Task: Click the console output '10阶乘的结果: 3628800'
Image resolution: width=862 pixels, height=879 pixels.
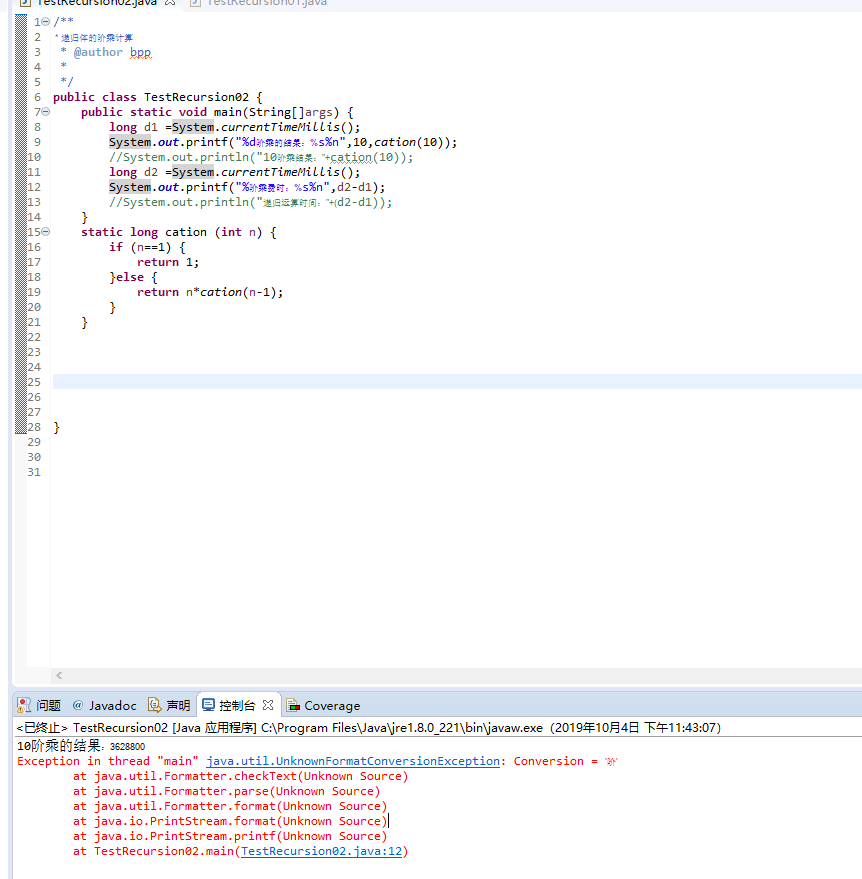Action: pos(81,746)
